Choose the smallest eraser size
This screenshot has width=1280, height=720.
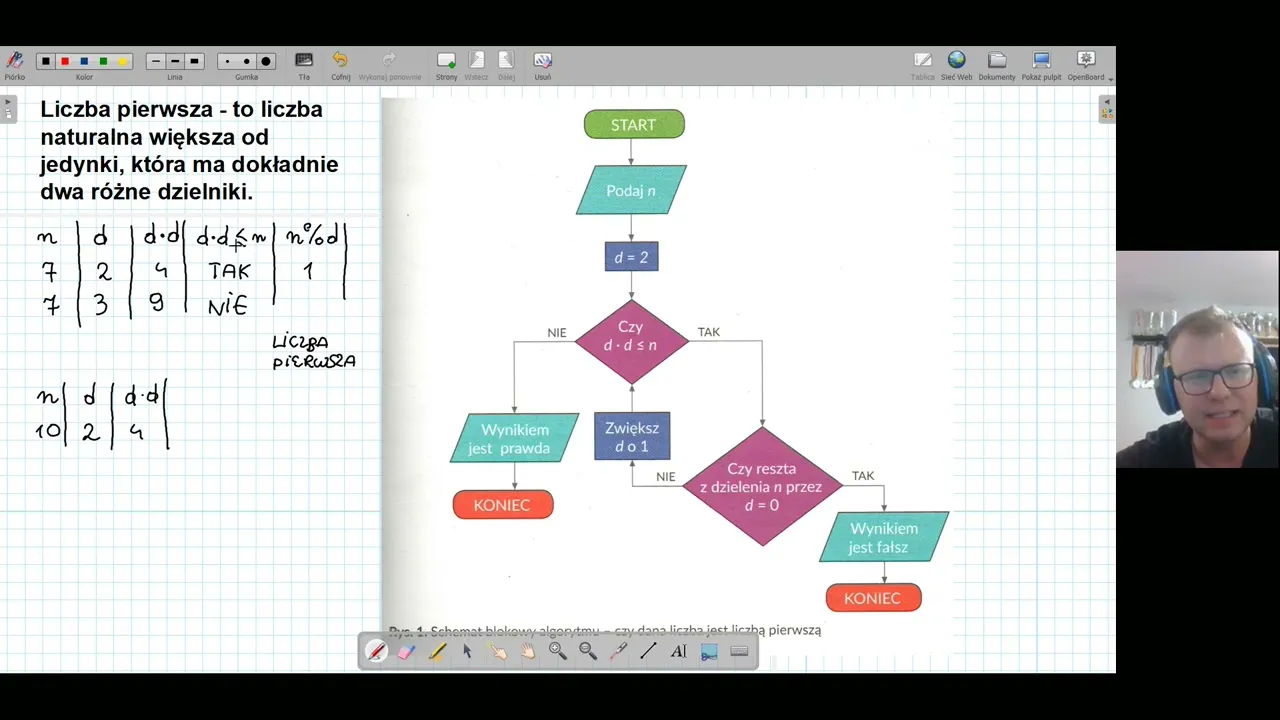tap(227, 62)
